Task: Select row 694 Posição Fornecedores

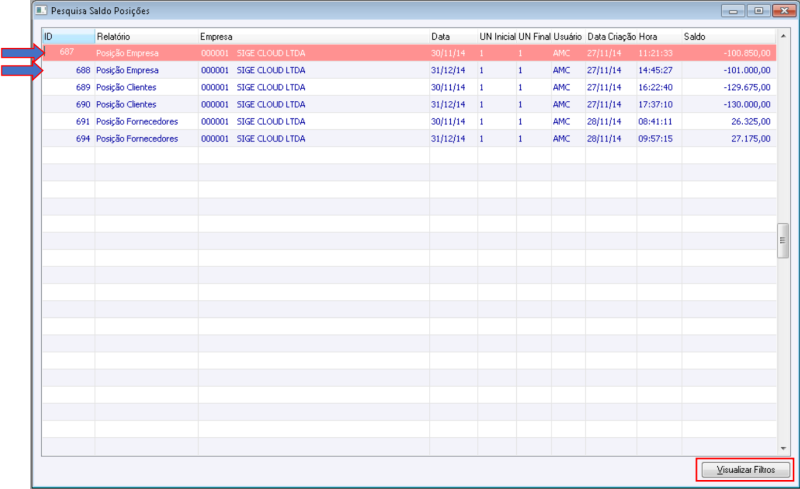Action: 409,138
